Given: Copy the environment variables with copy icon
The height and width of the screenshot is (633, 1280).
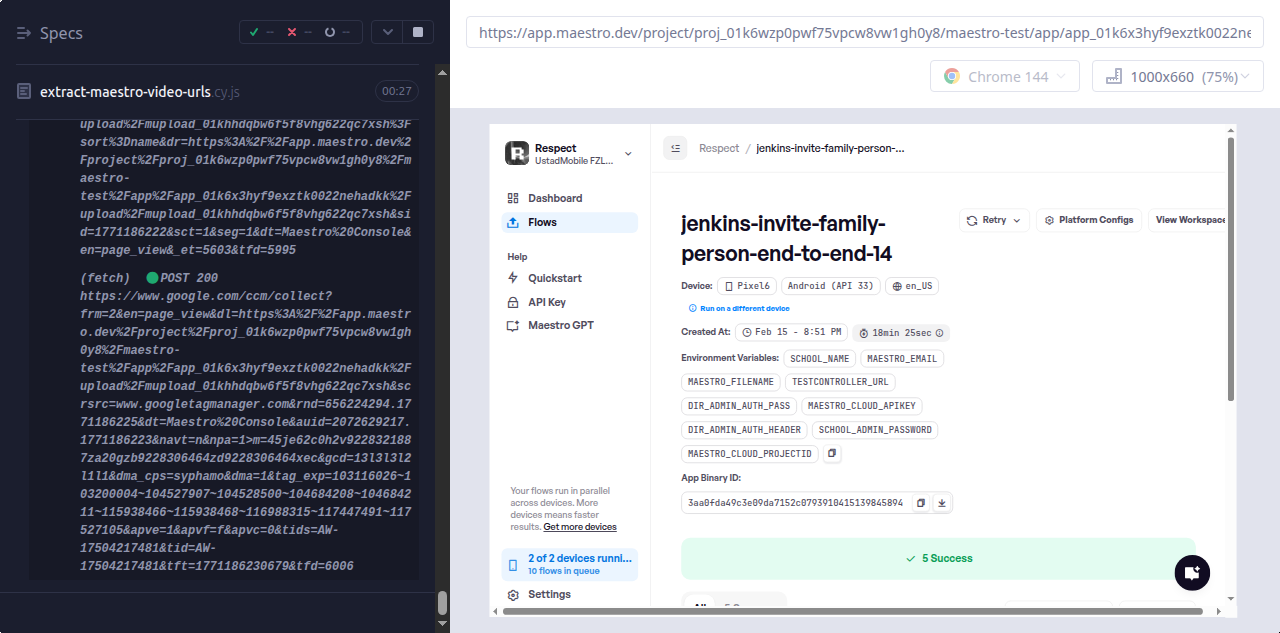Looking at the screenshot, I should coord(832,454).
